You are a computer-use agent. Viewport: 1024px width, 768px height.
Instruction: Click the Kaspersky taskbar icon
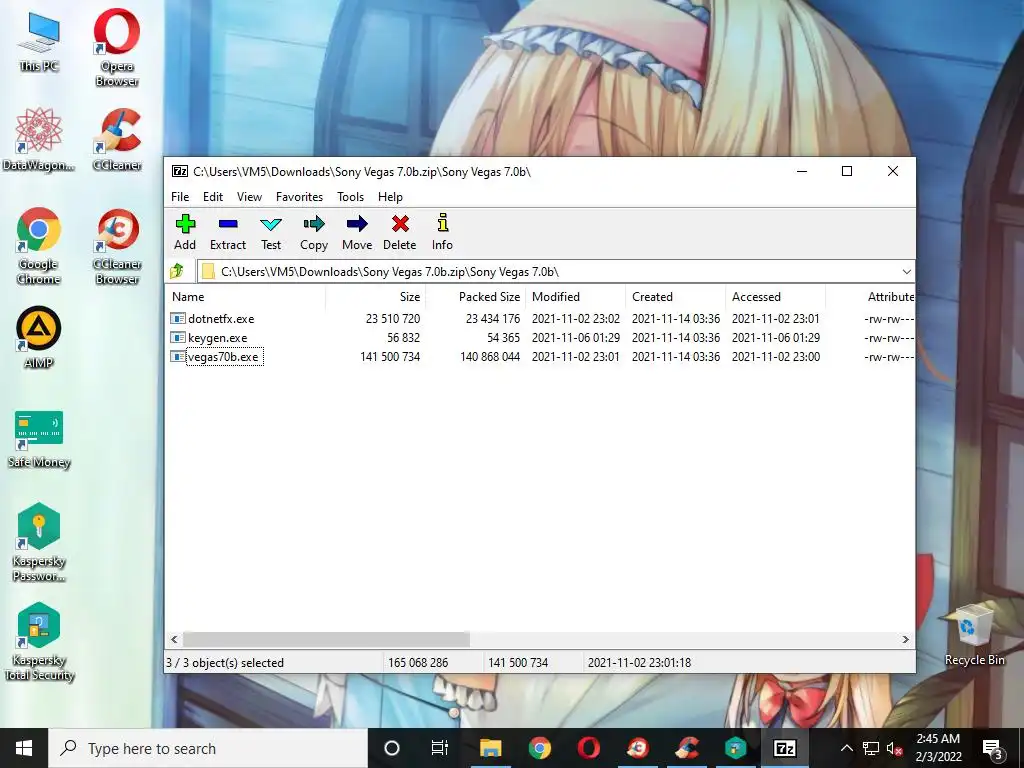[735, 748]
